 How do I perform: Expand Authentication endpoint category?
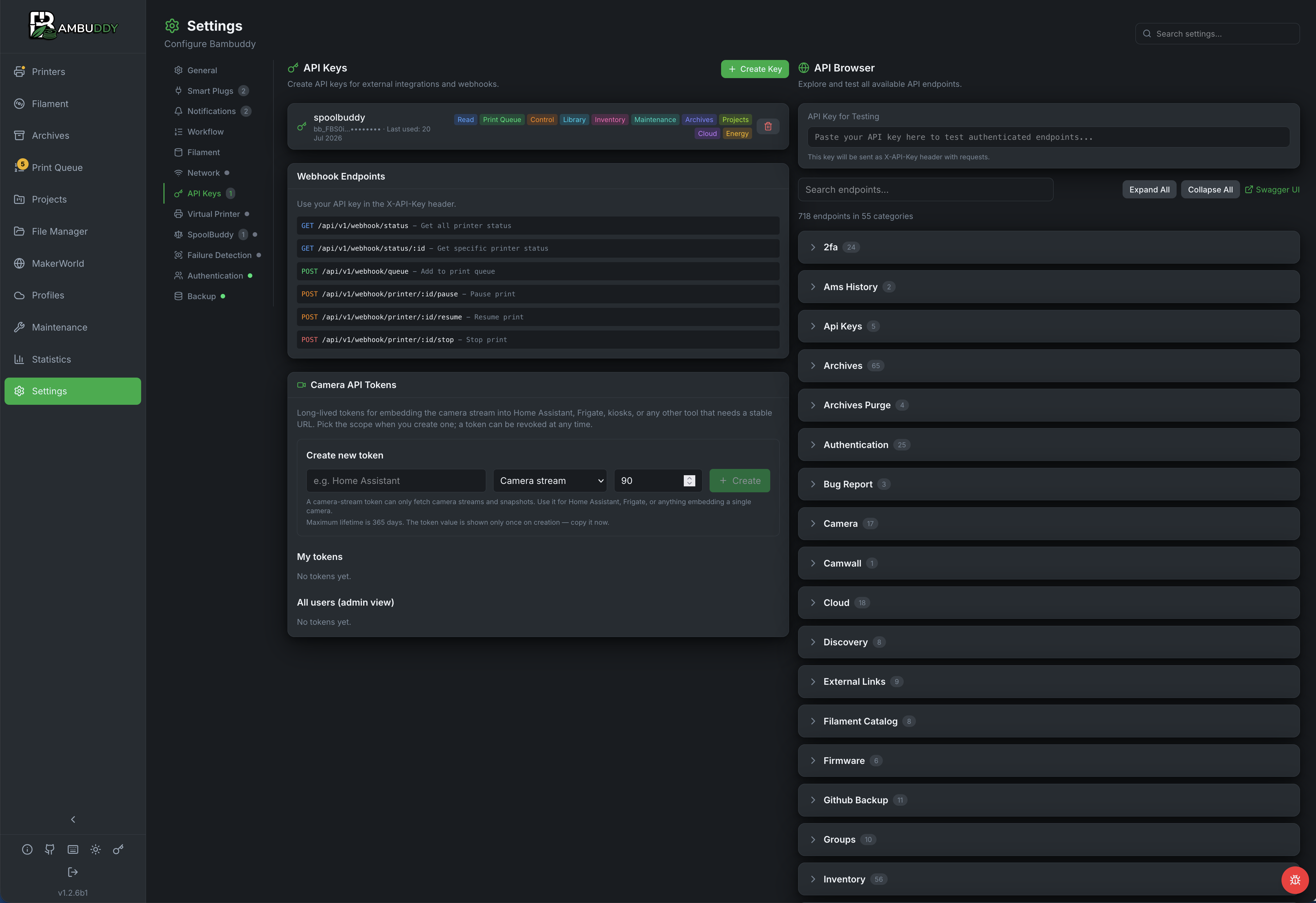point(1049,445)
